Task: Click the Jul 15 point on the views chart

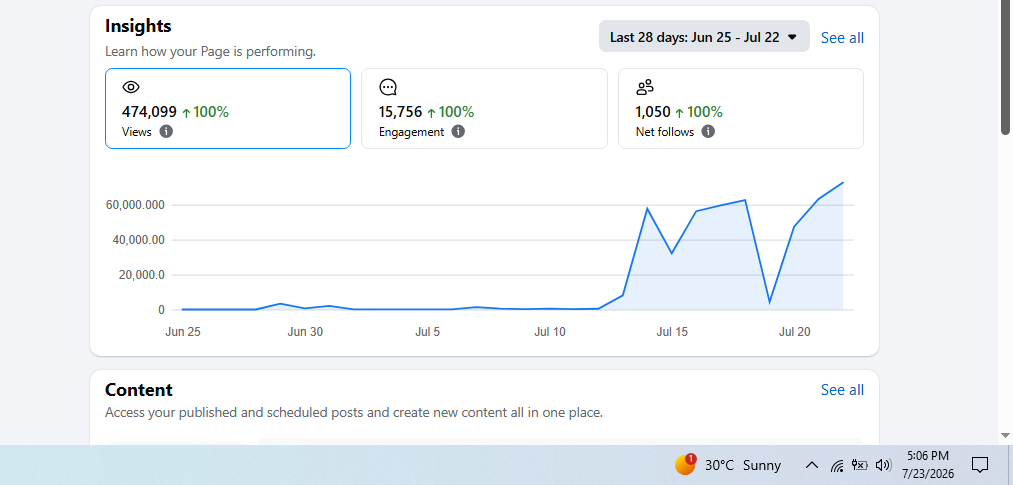Action: click(672, 253)
